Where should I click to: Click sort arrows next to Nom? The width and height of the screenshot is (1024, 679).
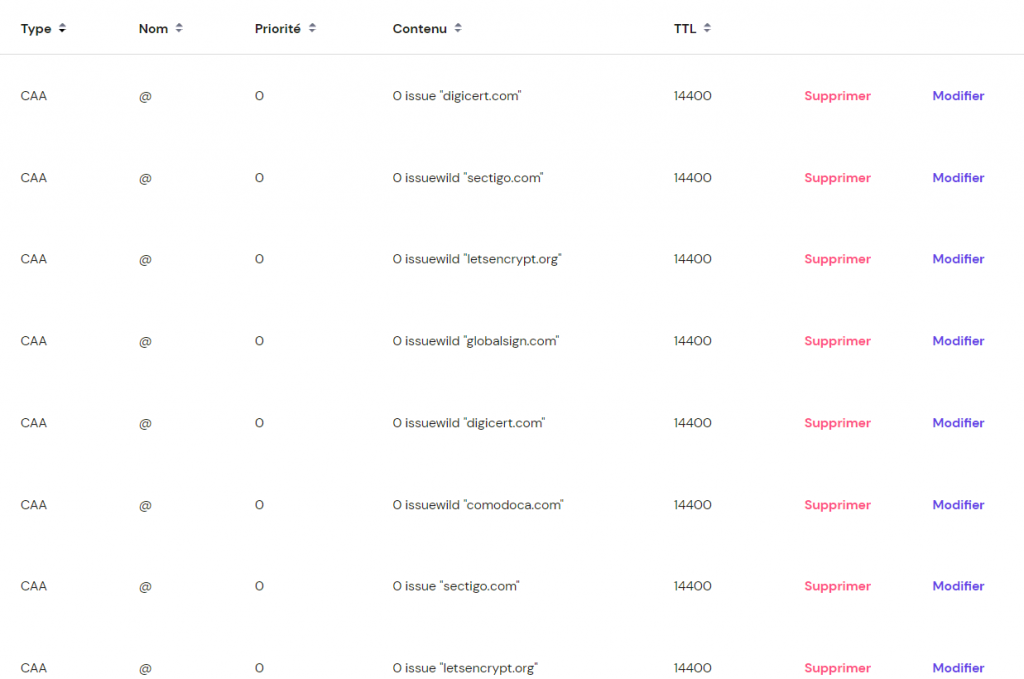pos(179,29)
